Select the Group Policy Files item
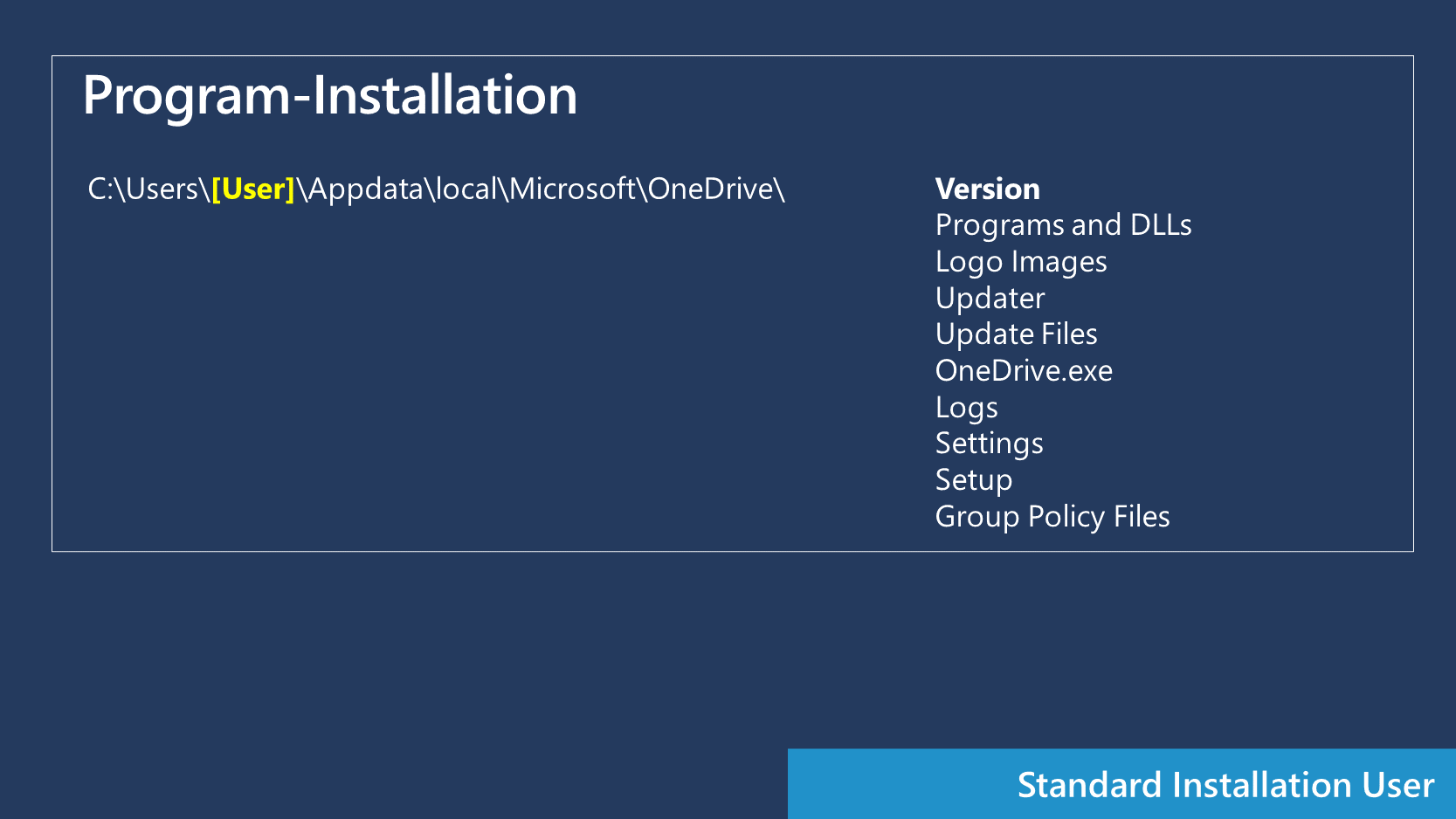This screenshot has width=1456, height=819. coord(1052,516)
